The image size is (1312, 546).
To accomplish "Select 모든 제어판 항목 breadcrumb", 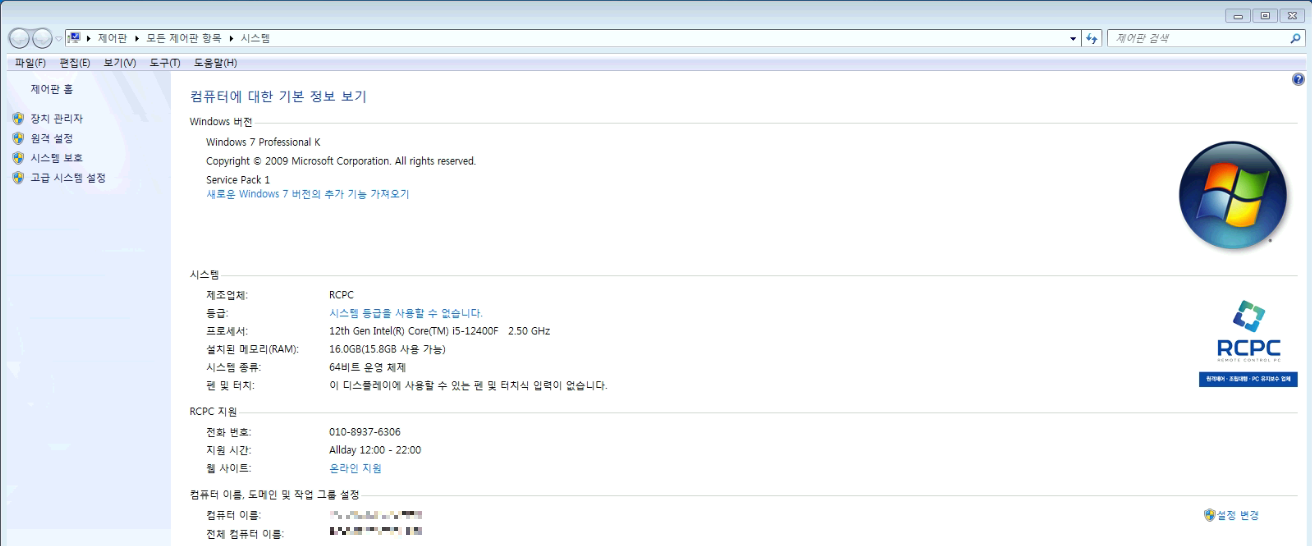I will tap(183, 38).
